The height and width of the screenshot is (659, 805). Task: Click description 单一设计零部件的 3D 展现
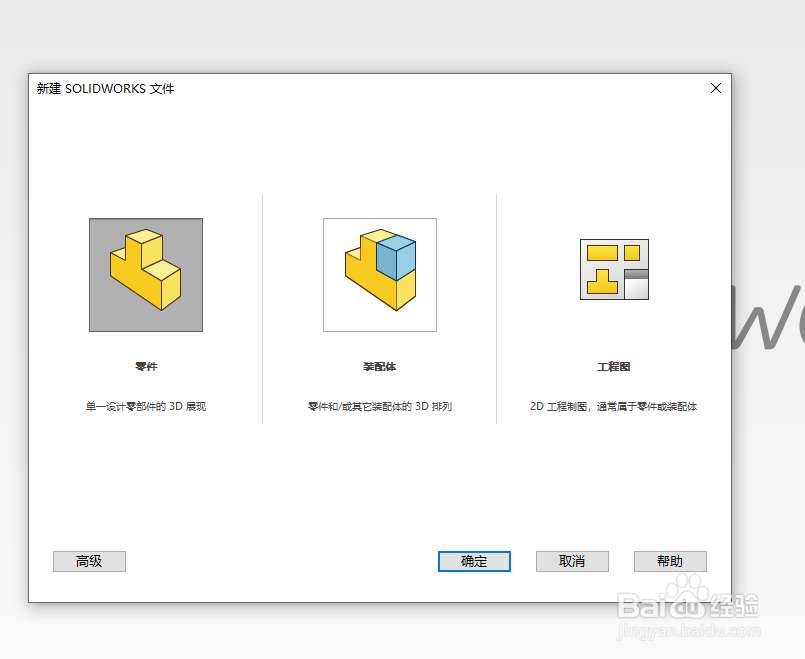tap(146, 406)
